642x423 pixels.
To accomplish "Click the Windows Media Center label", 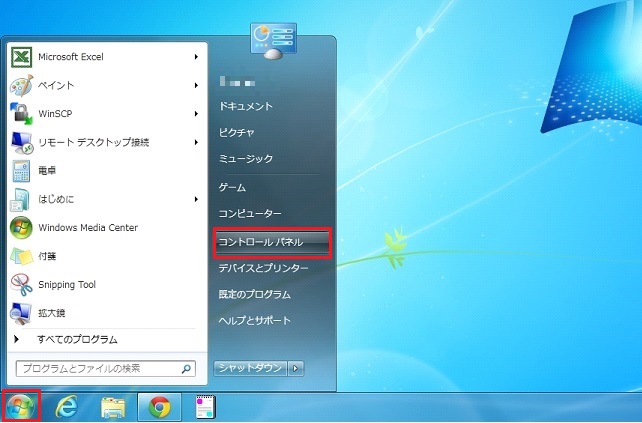I will click(88, 228).
